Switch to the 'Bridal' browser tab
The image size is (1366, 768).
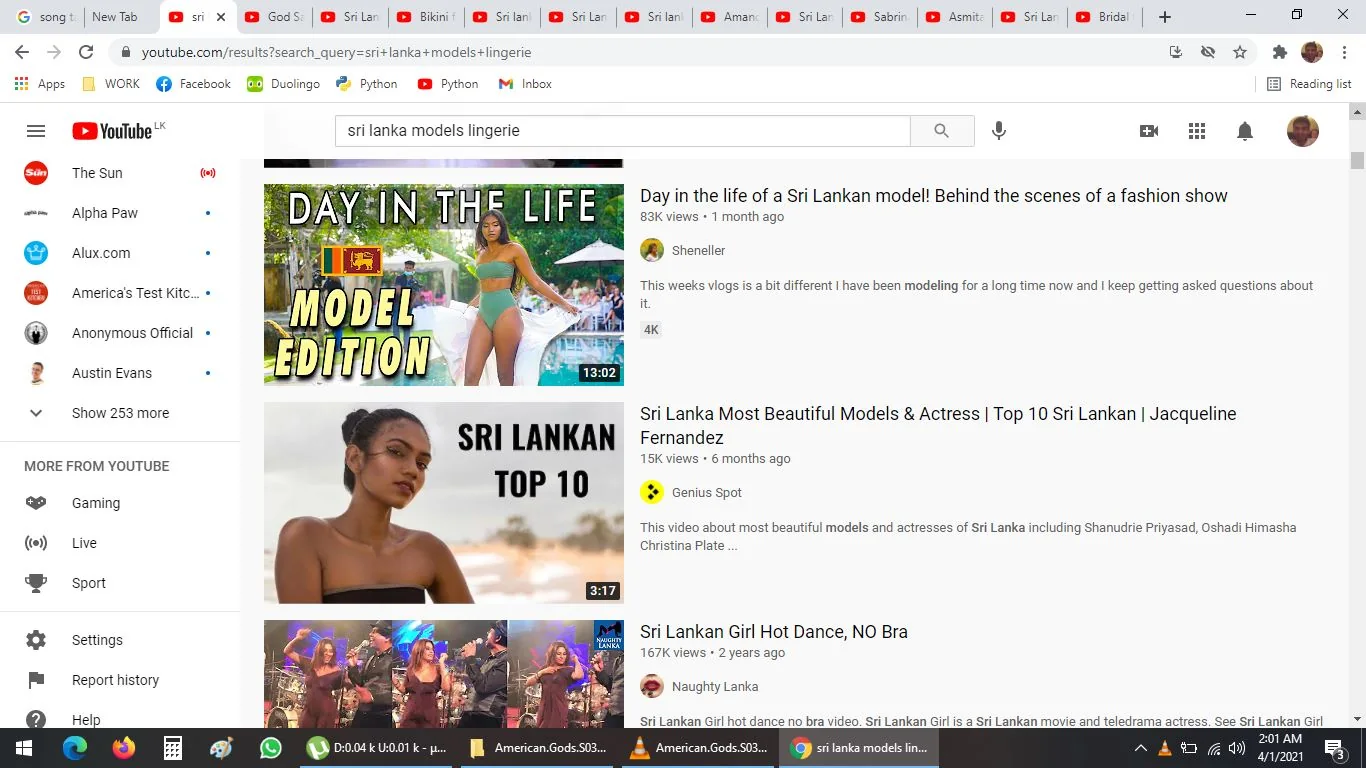pyautogui.click(x=1105, y=17)
